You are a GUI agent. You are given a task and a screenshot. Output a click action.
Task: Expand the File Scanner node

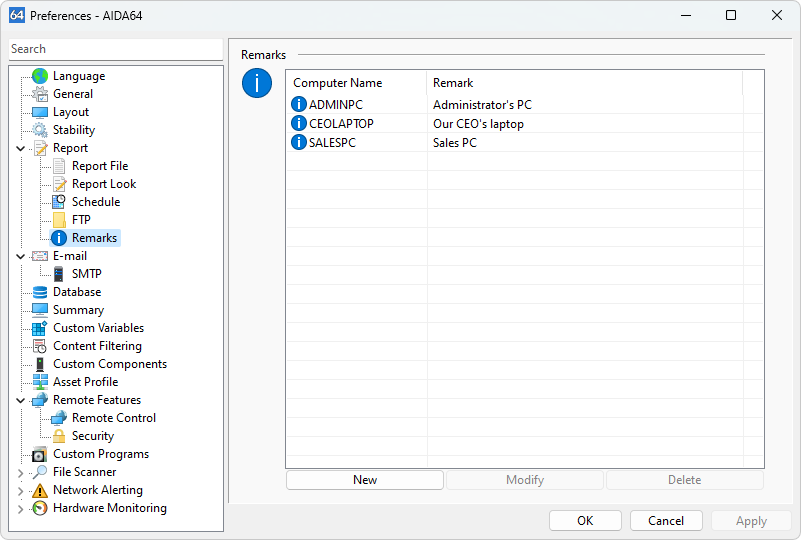click(21, 472)
